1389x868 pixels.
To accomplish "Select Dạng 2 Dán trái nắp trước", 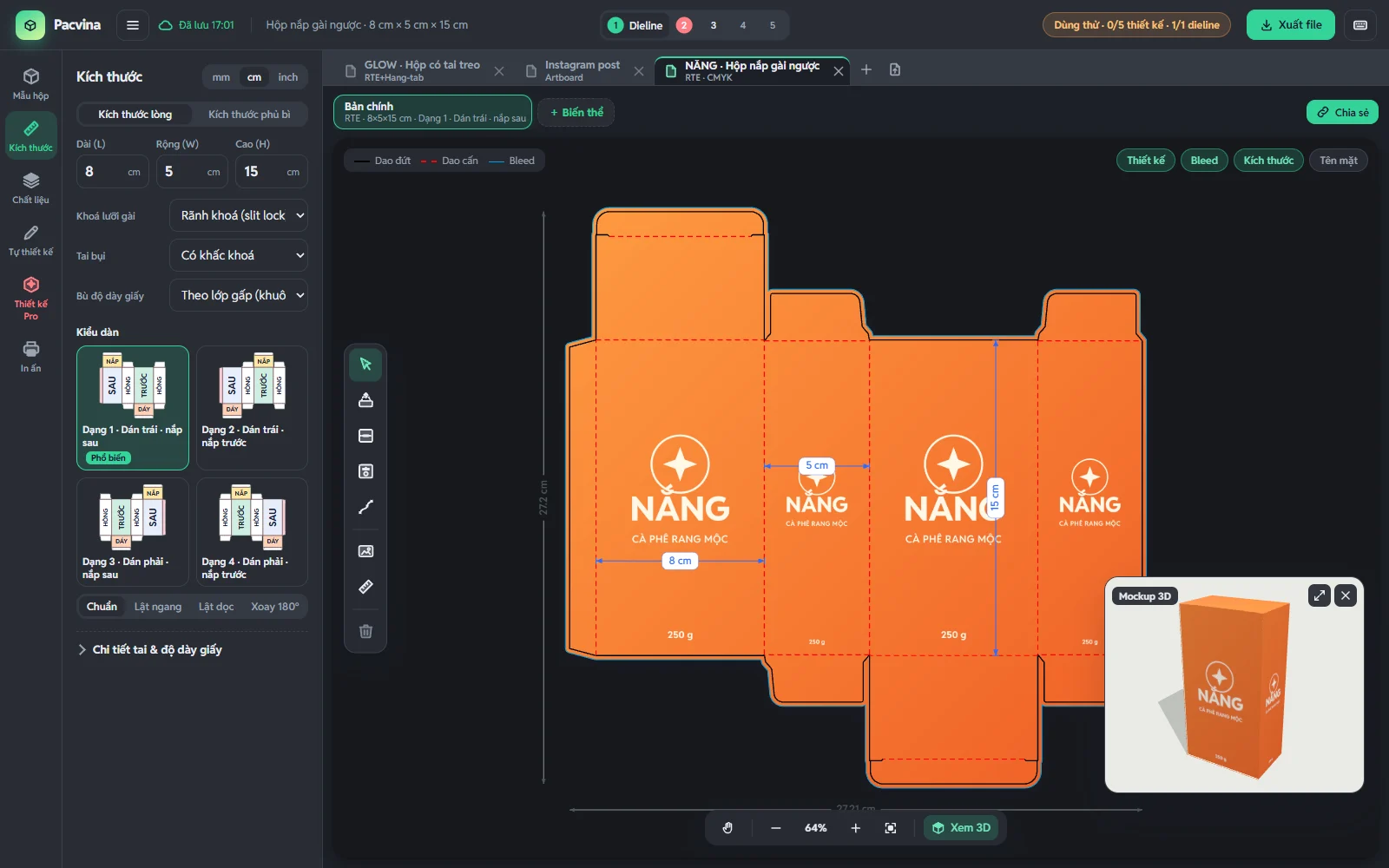I will [x=252, y=408].
